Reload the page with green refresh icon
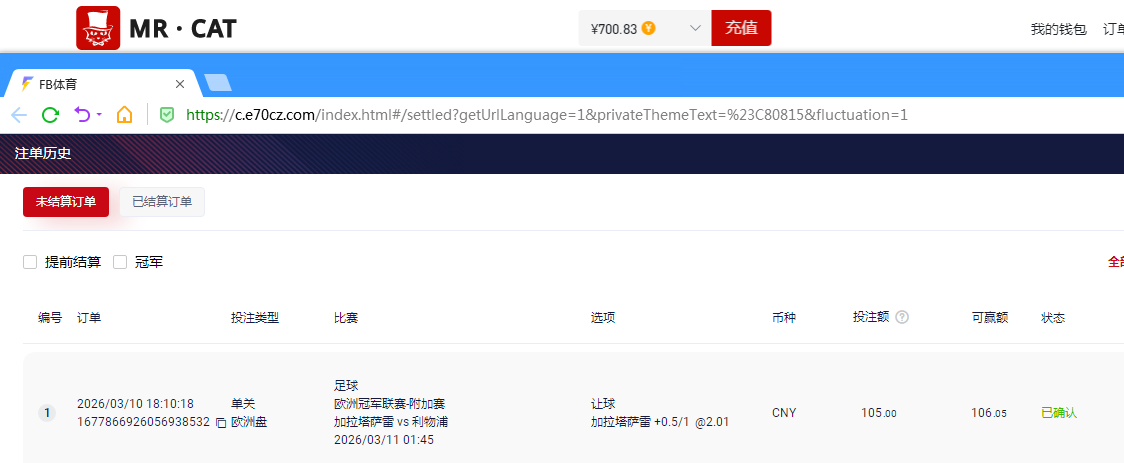1124x463 pixels. pyautogui.click(x=50, y=115)
